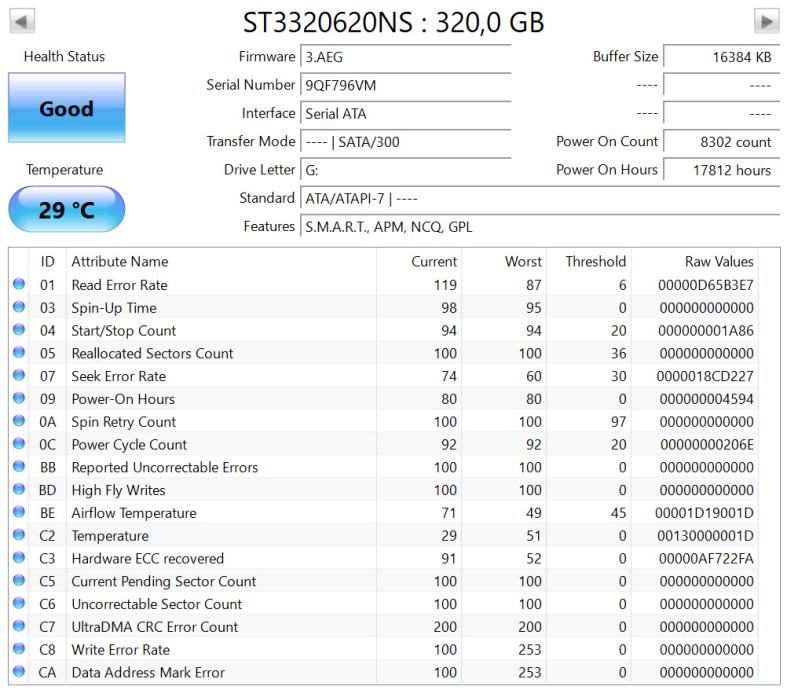Click the status dot for Reallocated Sectors Count
This screenshot has width=787, height=690.
tap(19, 352)
